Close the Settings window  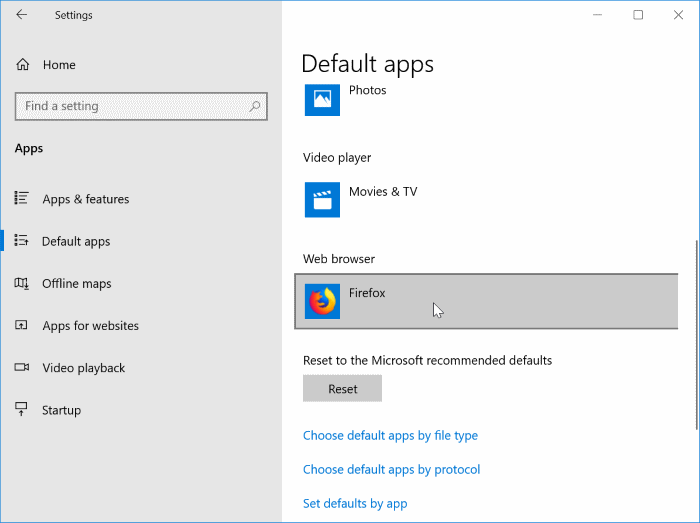click(679, 15)
